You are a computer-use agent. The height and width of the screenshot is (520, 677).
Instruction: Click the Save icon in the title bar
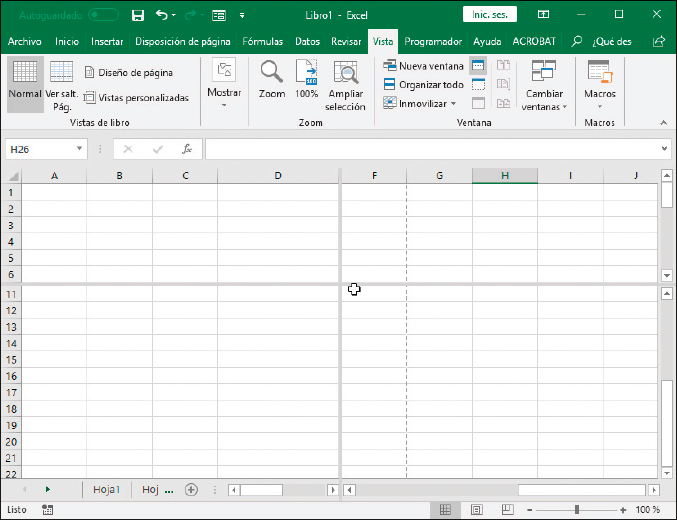point(138,15)
